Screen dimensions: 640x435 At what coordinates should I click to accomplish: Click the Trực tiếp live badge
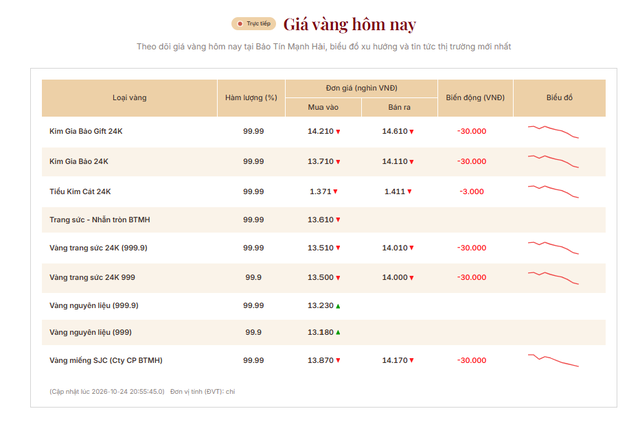pyautogui.click(x=253, y=24)
